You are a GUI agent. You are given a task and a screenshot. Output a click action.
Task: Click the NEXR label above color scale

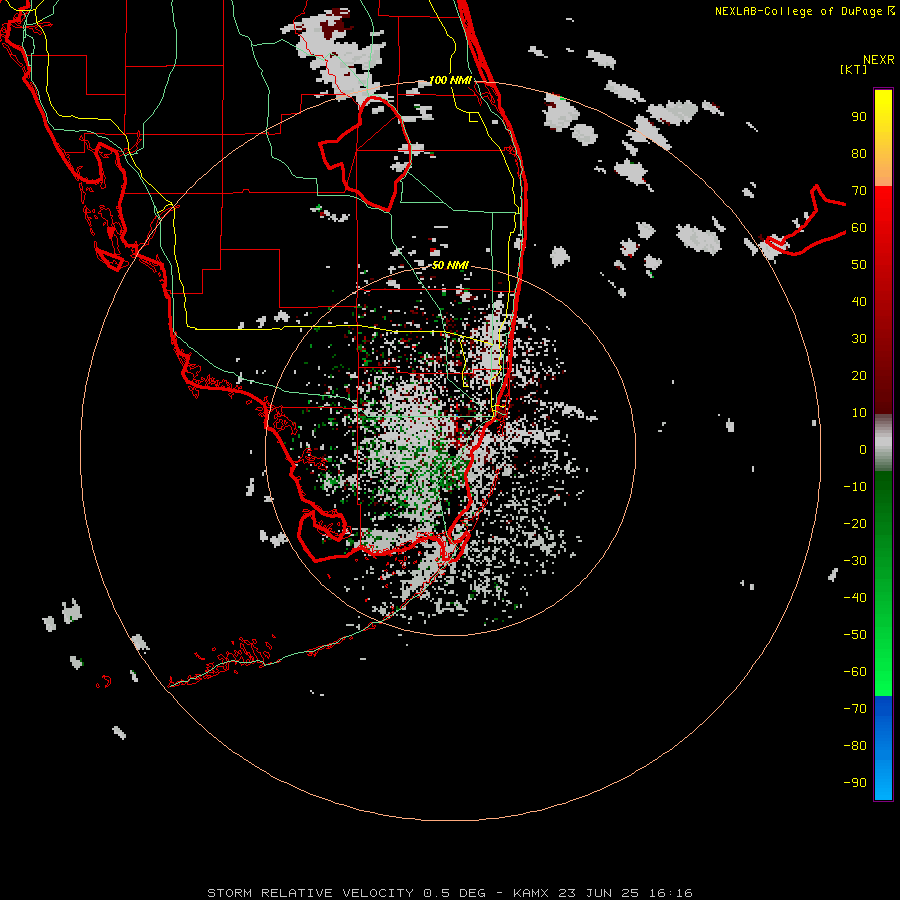pos(879,60)
